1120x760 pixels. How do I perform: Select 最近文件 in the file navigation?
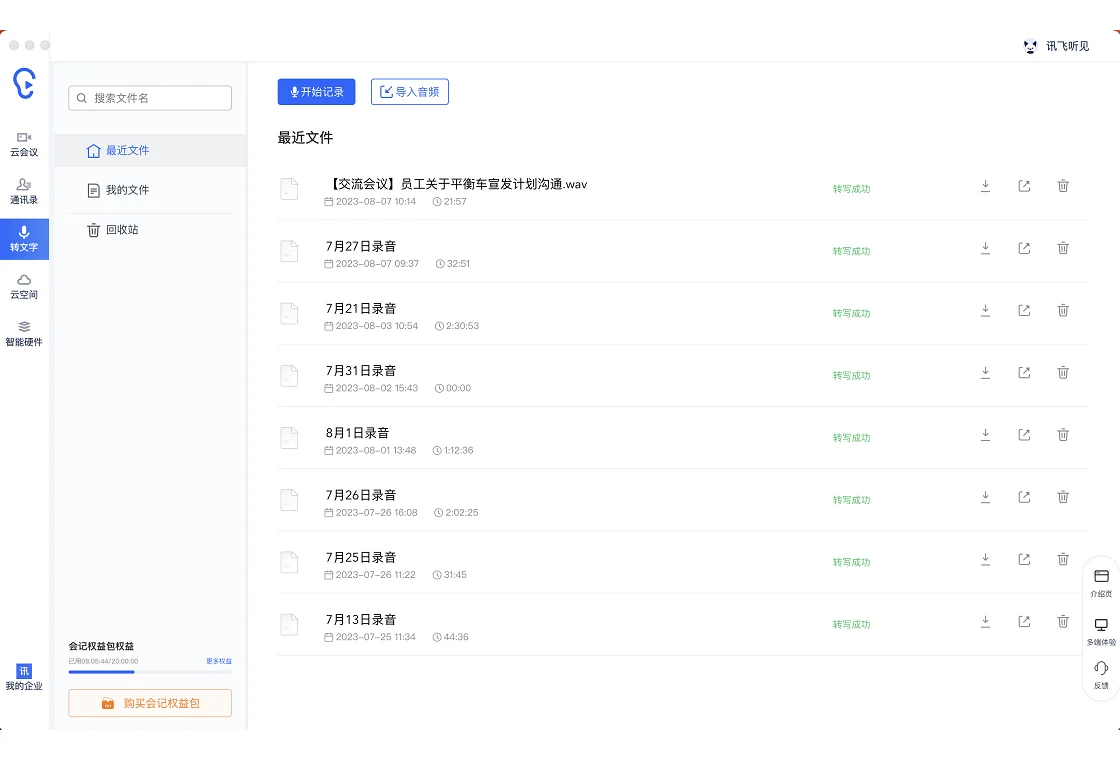[150, 150]
